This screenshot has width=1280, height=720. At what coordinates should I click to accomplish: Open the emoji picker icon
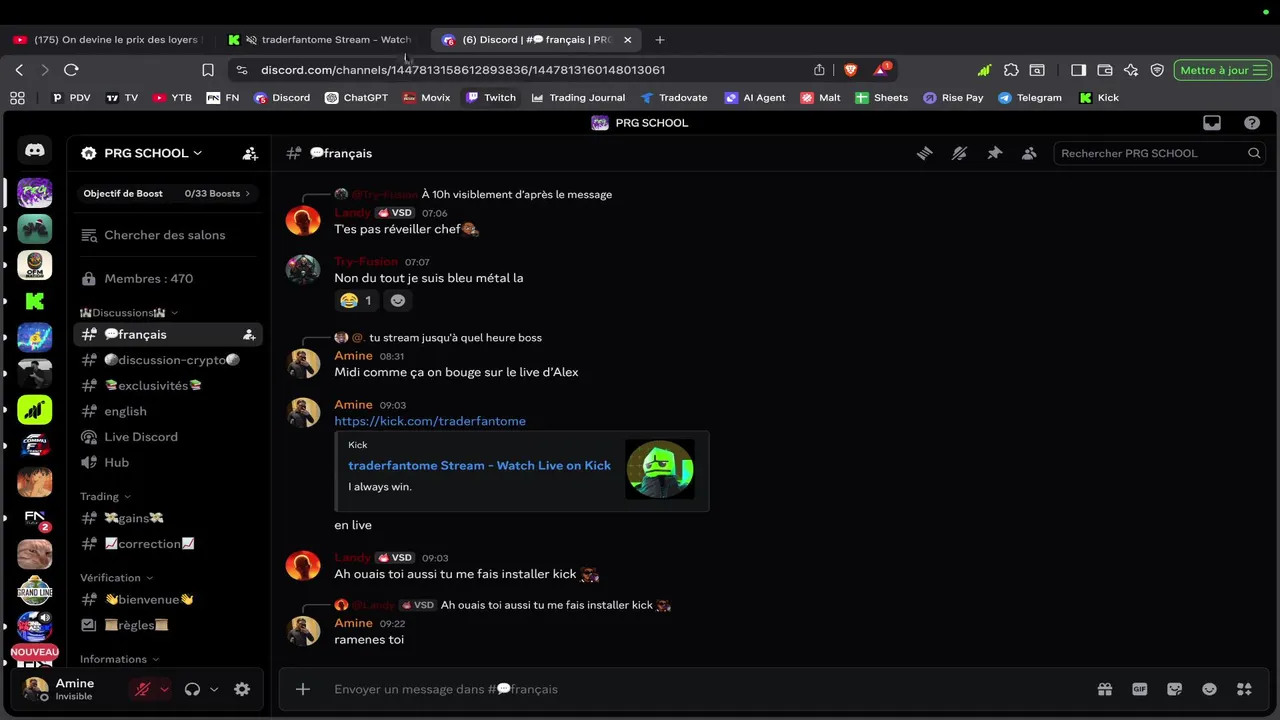pos(1209,689)
